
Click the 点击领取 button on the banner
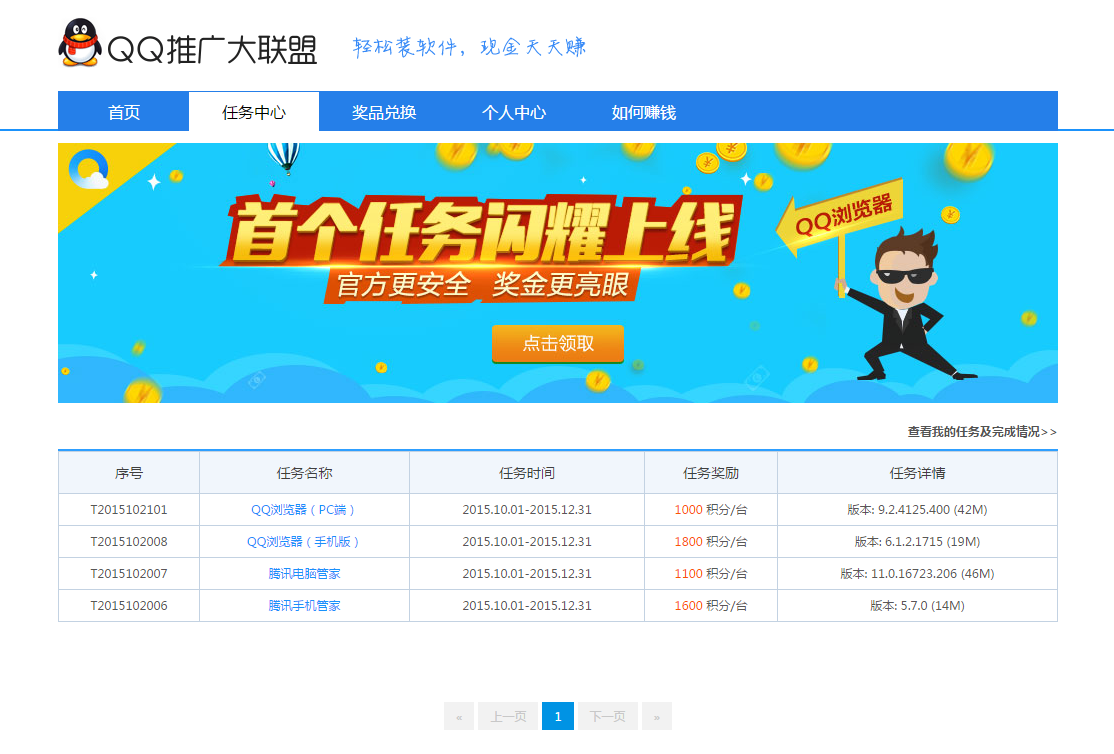tap(557, 343)
